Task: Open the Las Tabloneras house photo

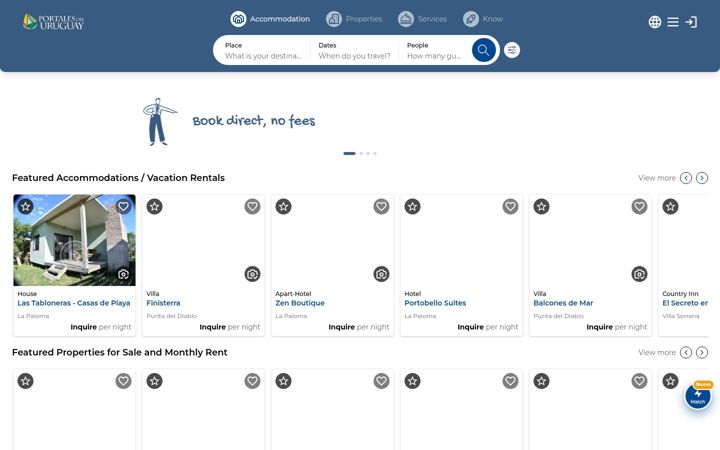Action: click(x=74, y=240)
